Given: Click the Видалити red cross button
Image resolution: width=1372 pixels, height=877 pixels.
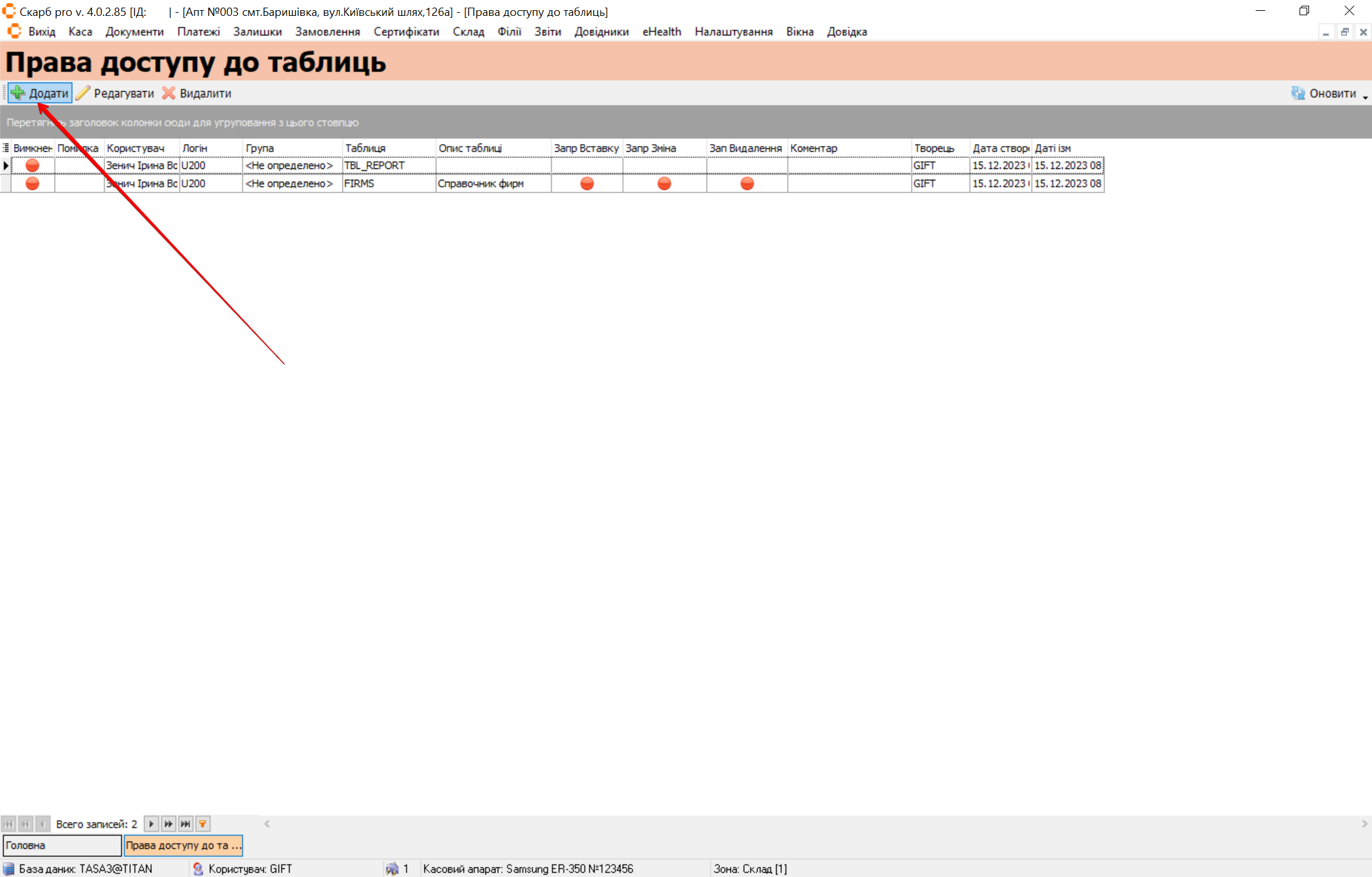Looking at the screenshot, I should tap(197, 93).
